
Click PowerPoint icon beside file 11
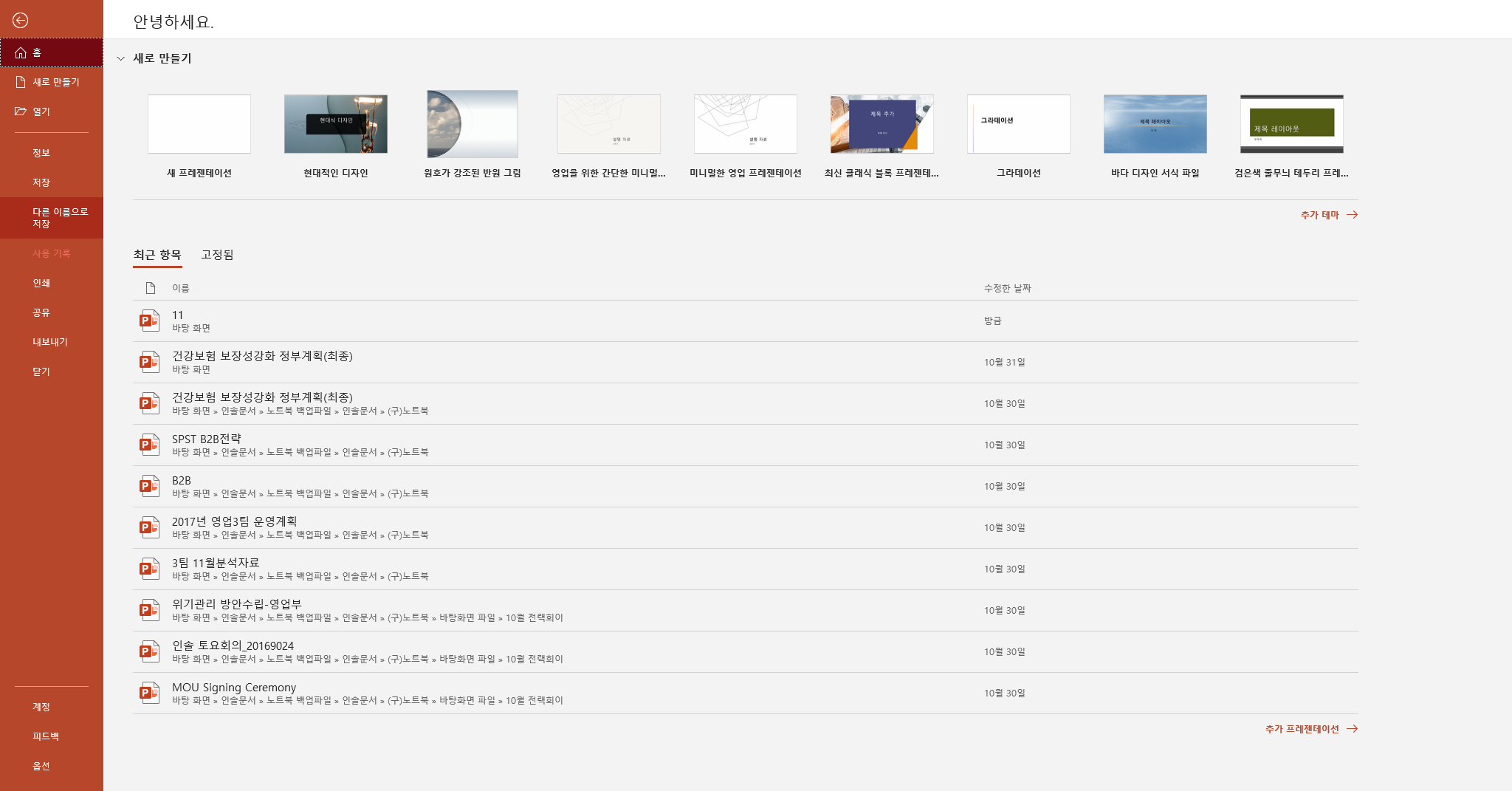[x=150, y=321]
